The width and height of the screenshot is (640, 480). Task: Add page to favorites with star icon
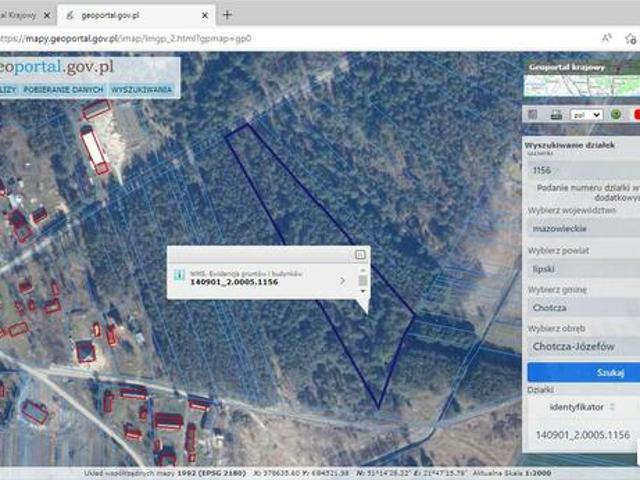(x=632, y=38)
